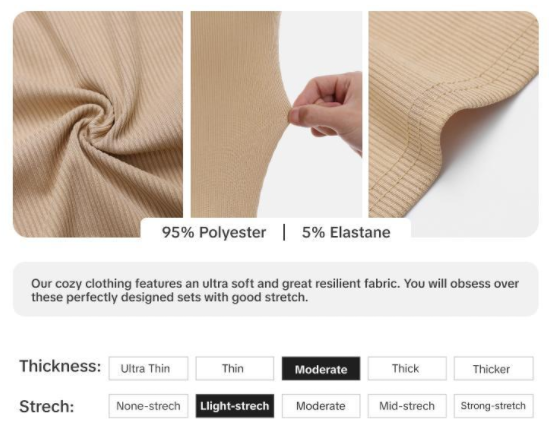This screenshot has width=549, height=429.
Task: Choose the highlighted Moderate thickness box
Action: pos(321,368)
